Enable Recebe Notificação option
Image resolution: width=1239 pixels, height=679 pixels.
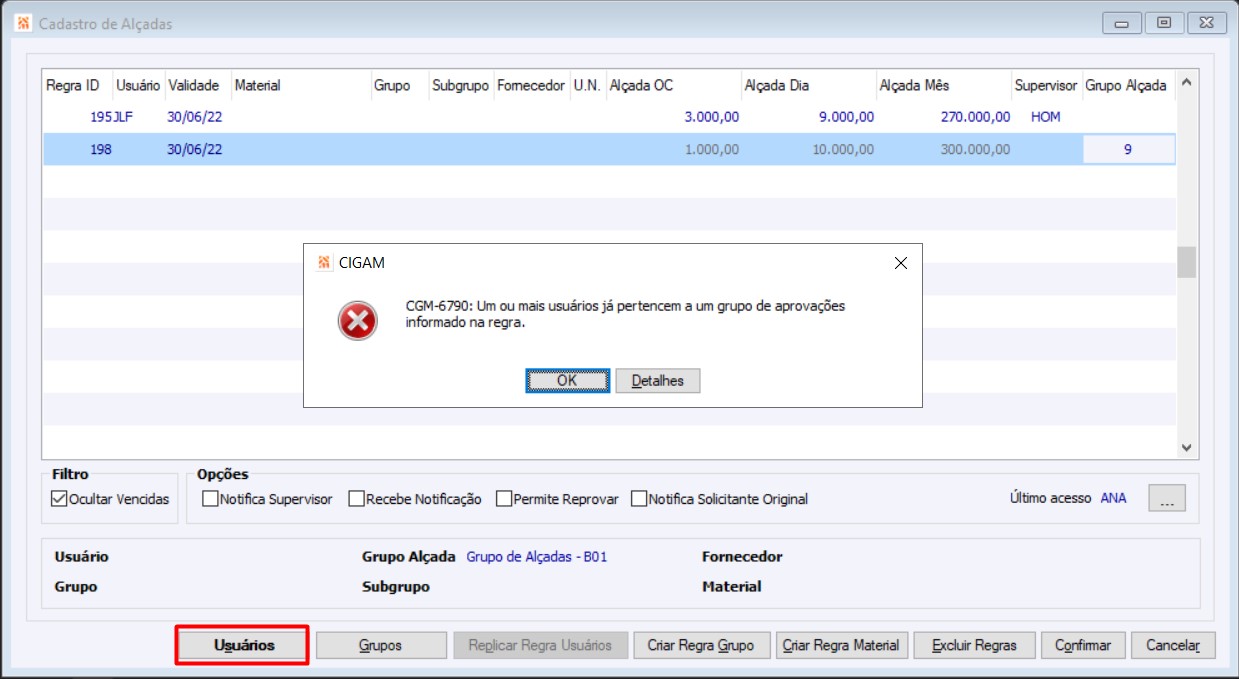pos(356,499)
